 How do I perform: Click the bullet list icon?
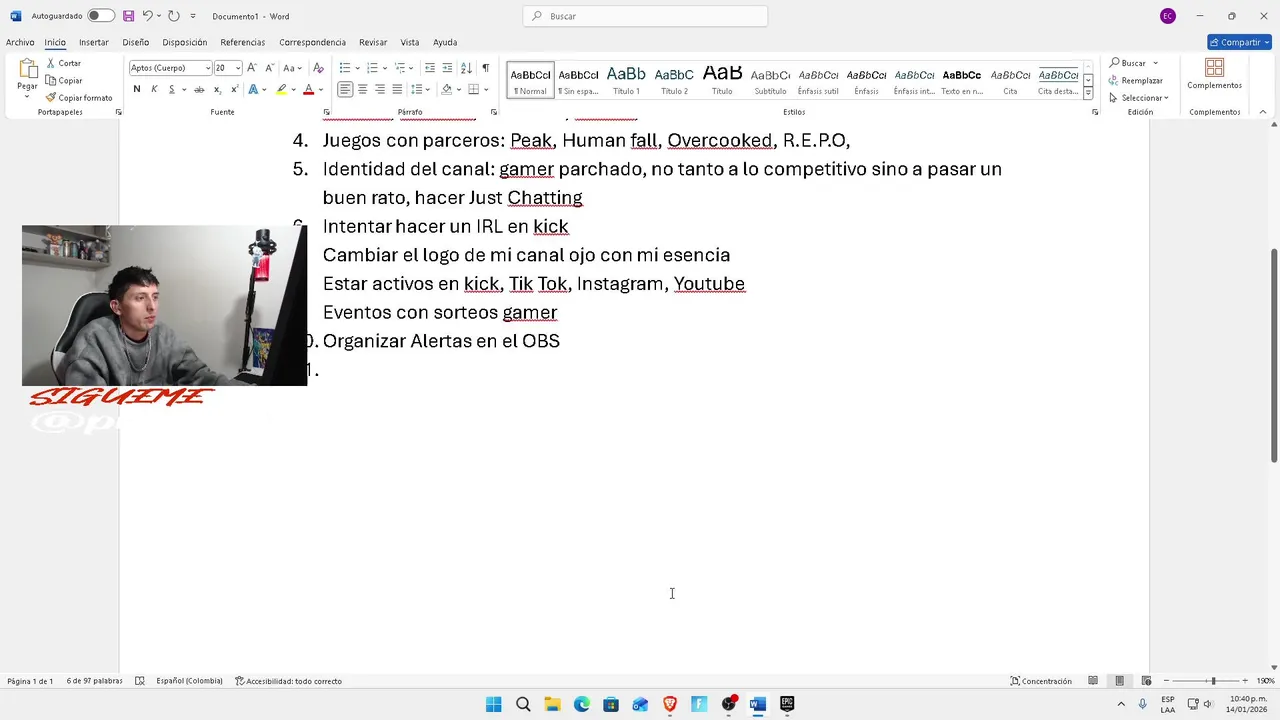[x=344, y=68]
